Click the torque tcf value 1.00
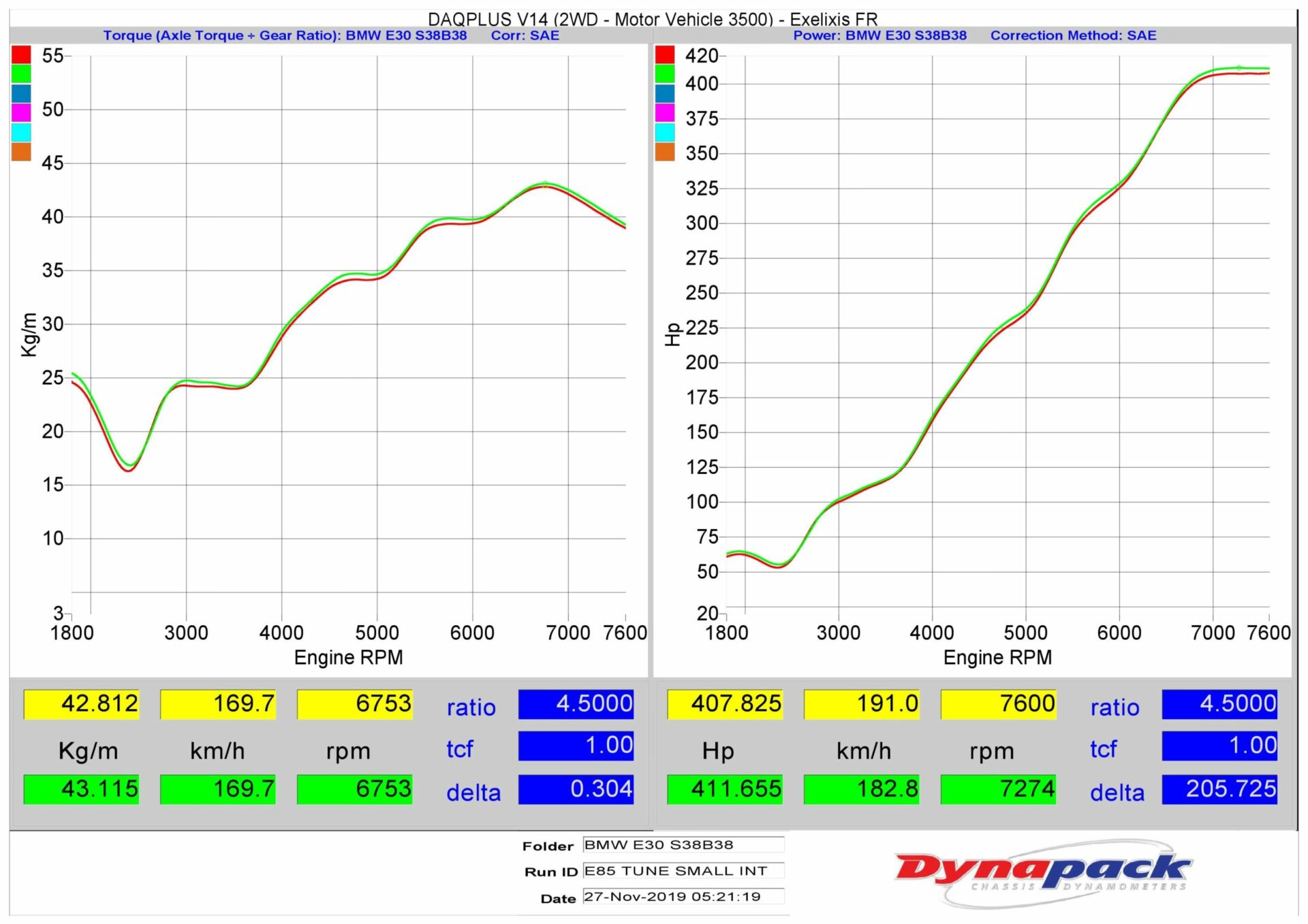This screenshot has width=1308, height=924. pyautogui.click(x=576, y=746)
